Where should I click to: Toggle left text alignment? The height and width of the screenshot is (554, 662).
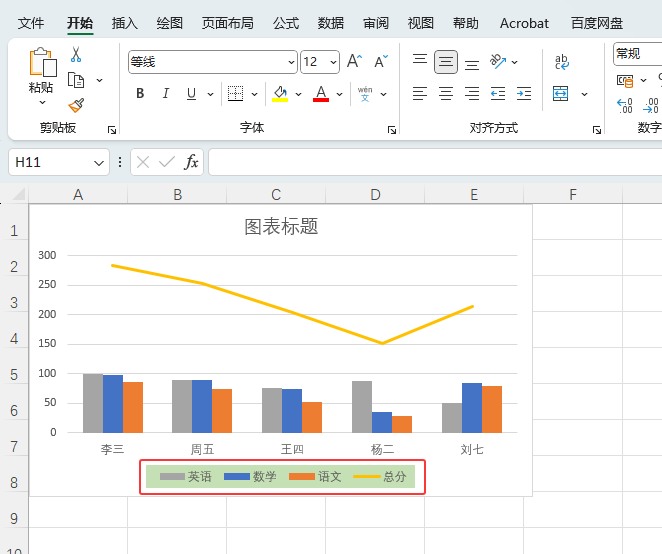[x=420, y=93]
